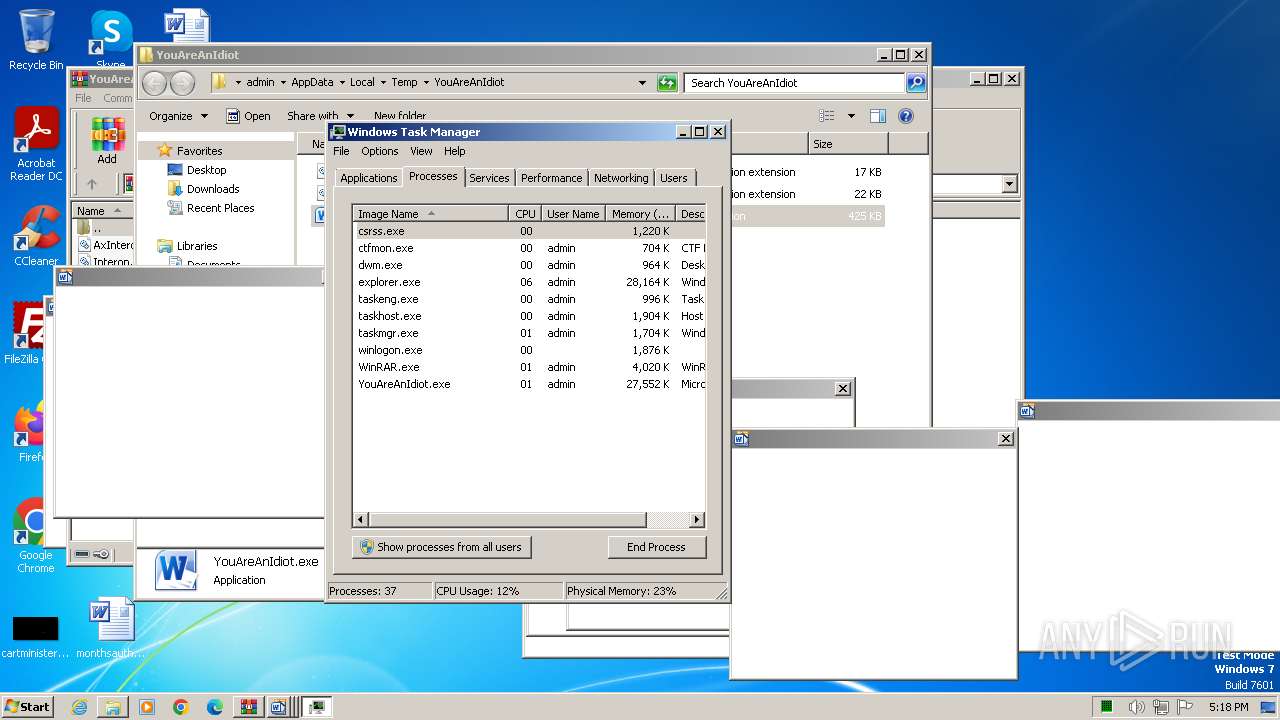
Task: Launch Acrobat Reader DC from the desktop
Action: point(36,145)
